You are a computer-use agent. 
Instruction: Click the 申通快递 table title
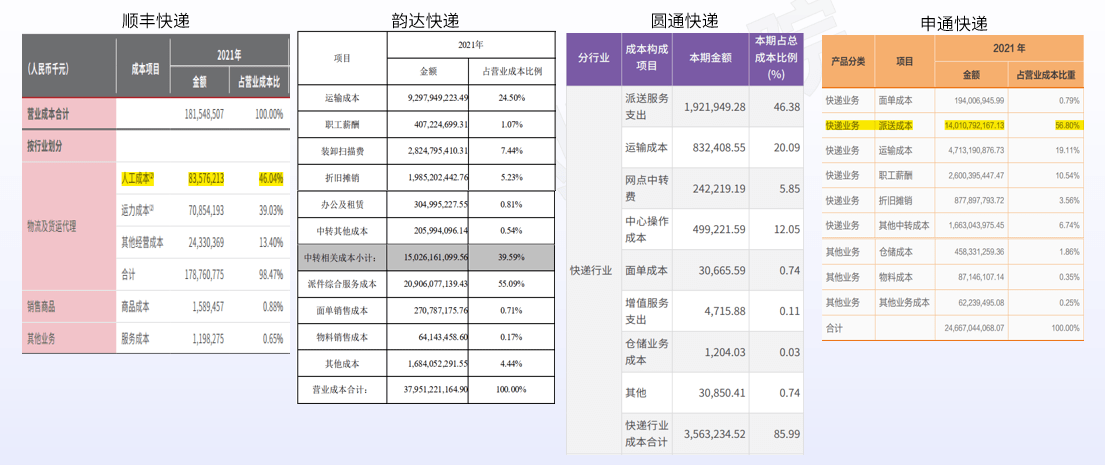[953, 23]
